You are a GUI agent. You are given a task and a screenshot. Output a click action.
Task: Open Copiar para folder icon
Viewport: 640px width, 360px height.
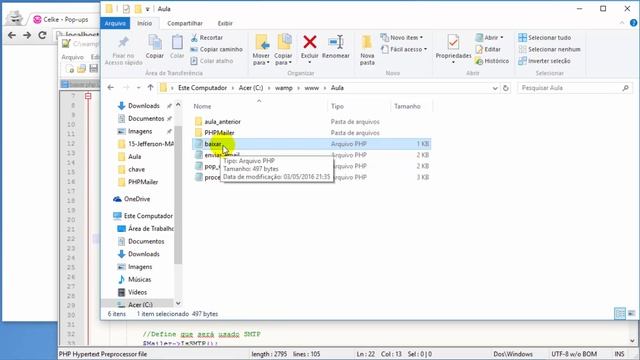pyautogui.click(x=283, y=50)
